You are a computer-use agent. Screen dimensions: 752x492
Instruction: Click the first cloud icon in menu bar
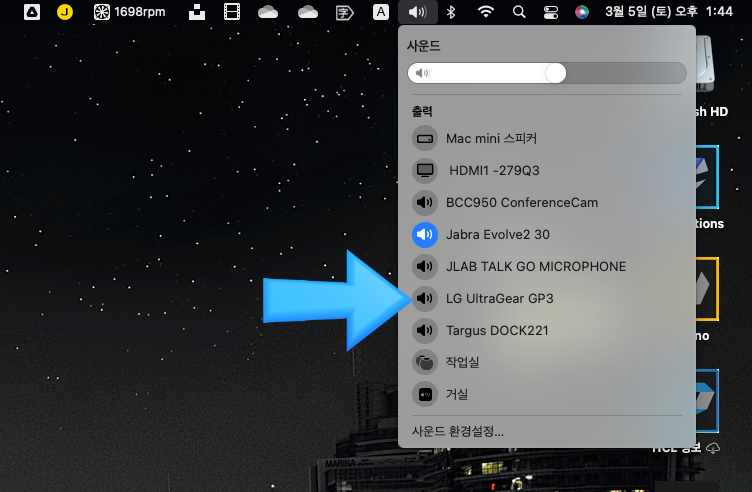pyautogui.click(x=268, y=12)
